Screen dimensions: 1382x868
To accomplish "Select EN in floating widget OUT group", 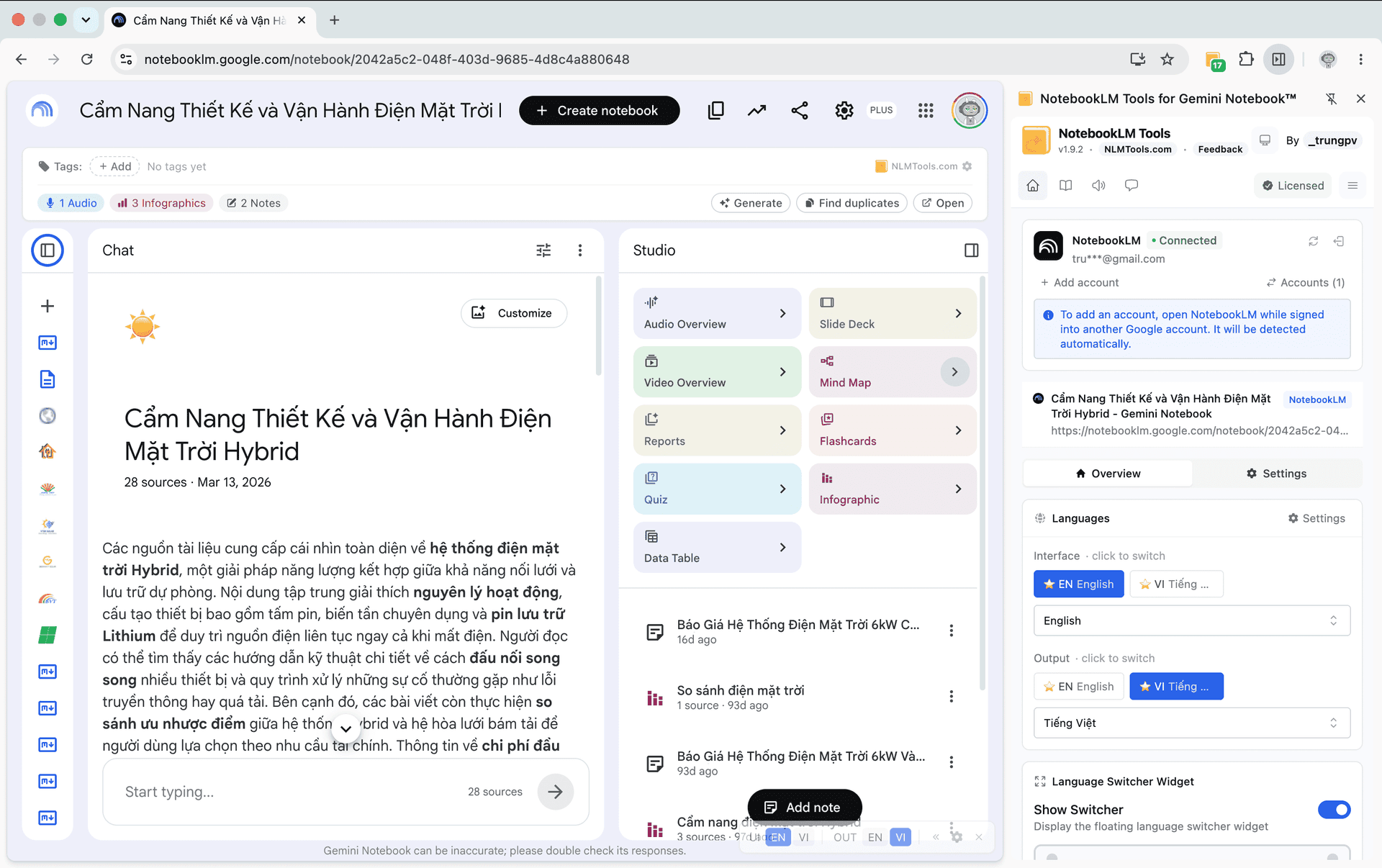I will tap(875, 837).
